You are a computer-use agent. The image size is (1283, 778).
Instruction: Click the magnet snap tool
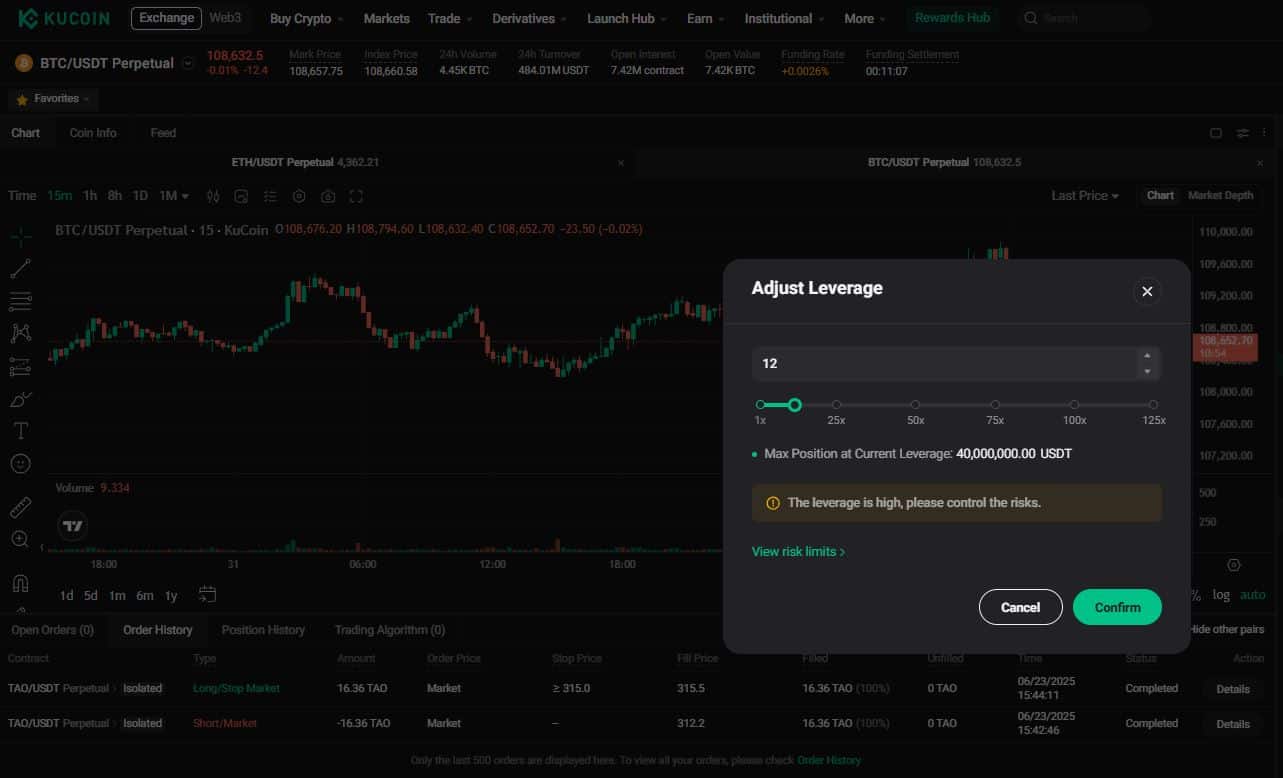20,582
